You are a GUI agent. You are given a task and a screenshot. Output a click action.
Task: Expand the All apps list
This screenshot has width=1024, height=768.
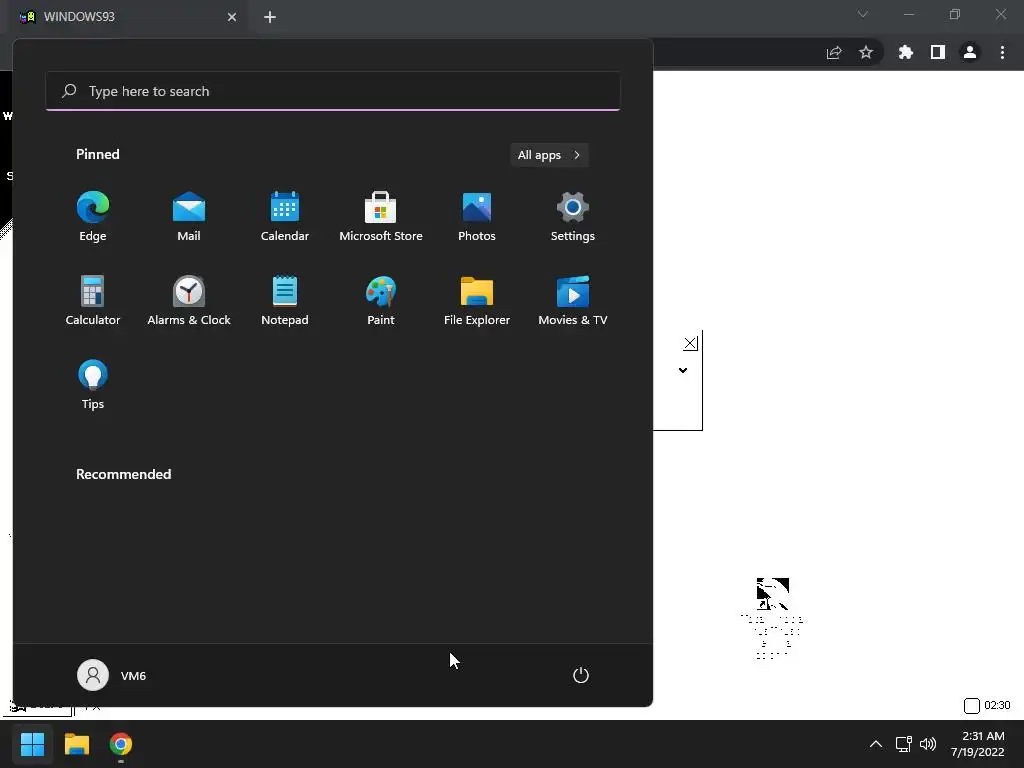(549, 155)
